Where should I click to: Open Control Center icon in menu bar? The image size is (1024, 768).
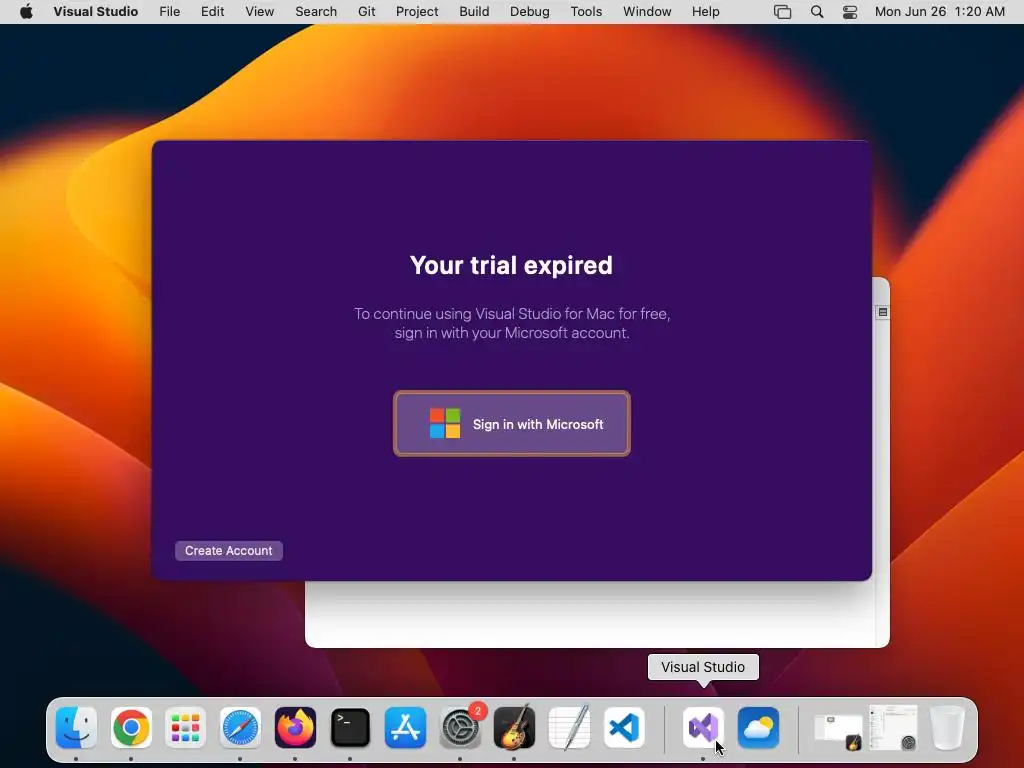[x=850, y=12]
